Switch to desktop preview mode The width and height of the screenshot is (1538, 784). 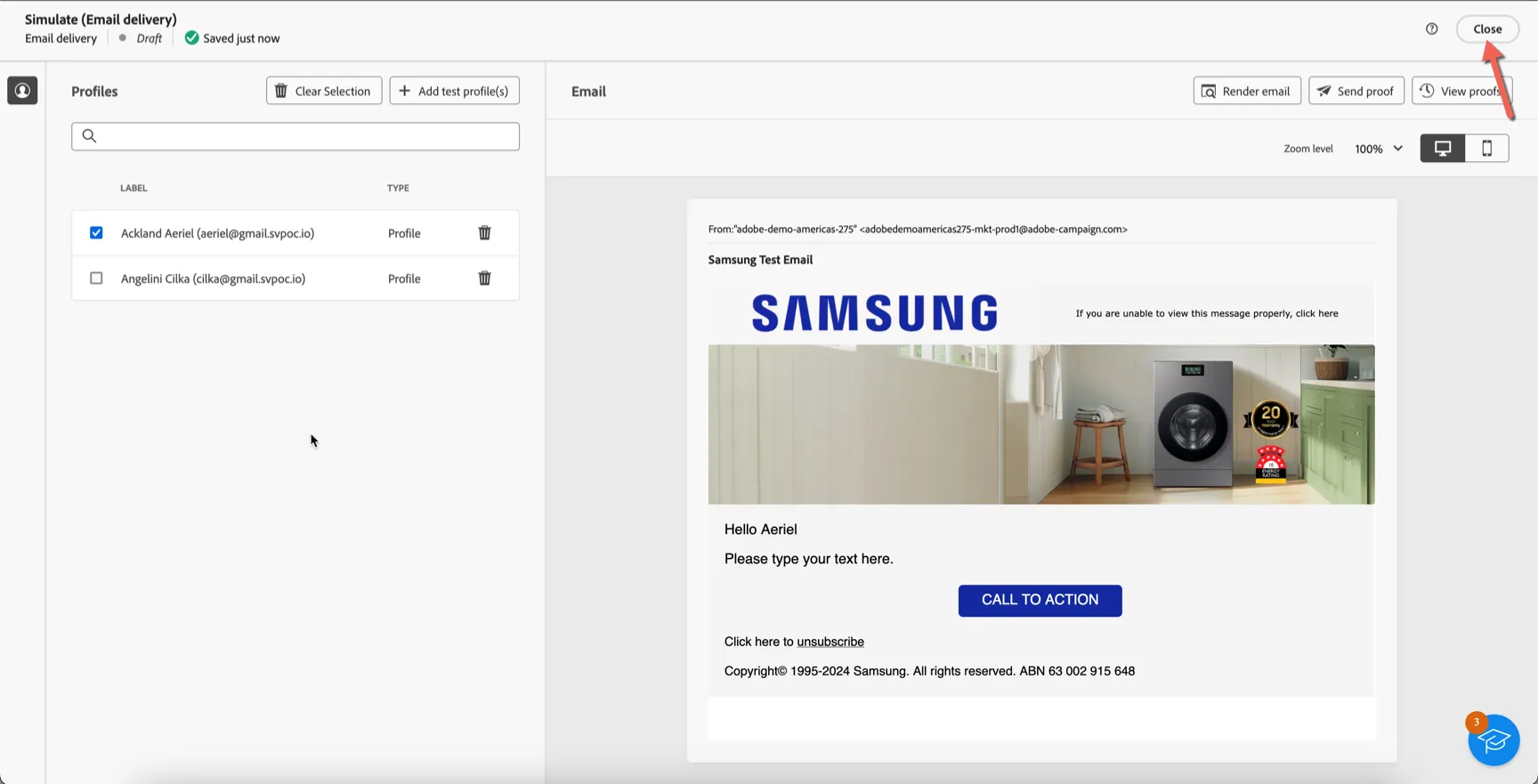tap(1443, 149)
